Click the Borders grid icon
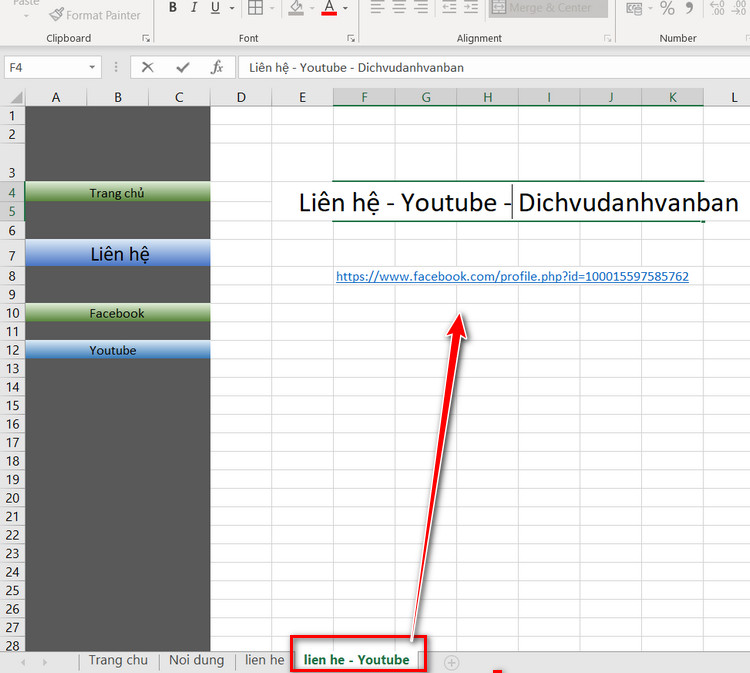Viewport: 750px width, 673px height. (255, 7)
